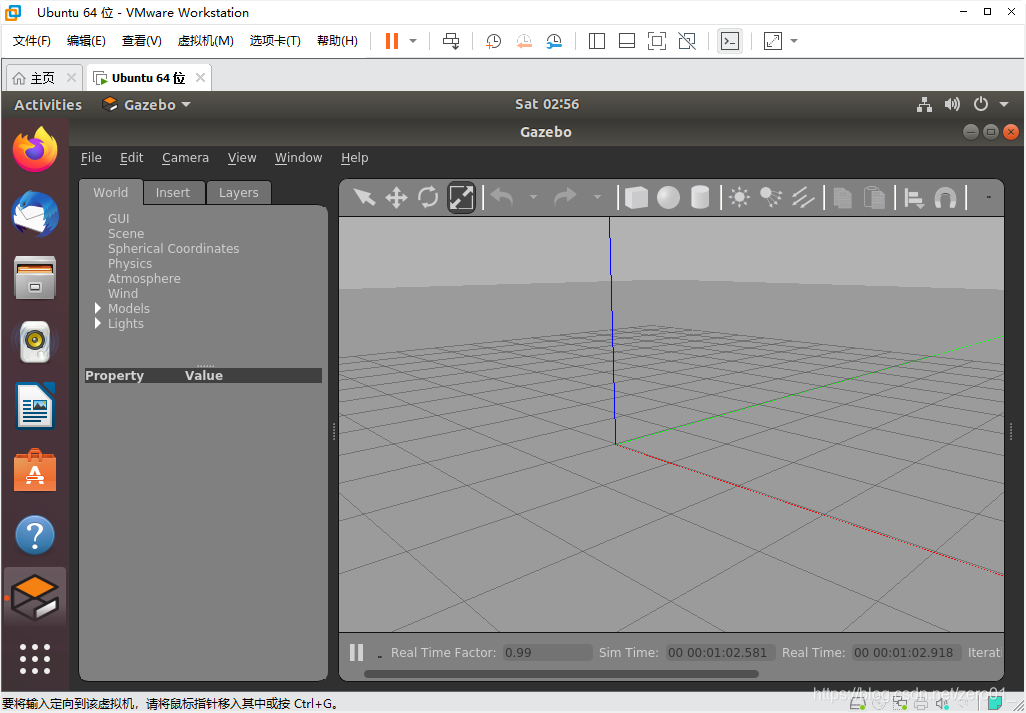Click the bottom status horizontal scrollbar
Image resolution: width=1026 pixels, height=713 pixels.
click(561, 674)
